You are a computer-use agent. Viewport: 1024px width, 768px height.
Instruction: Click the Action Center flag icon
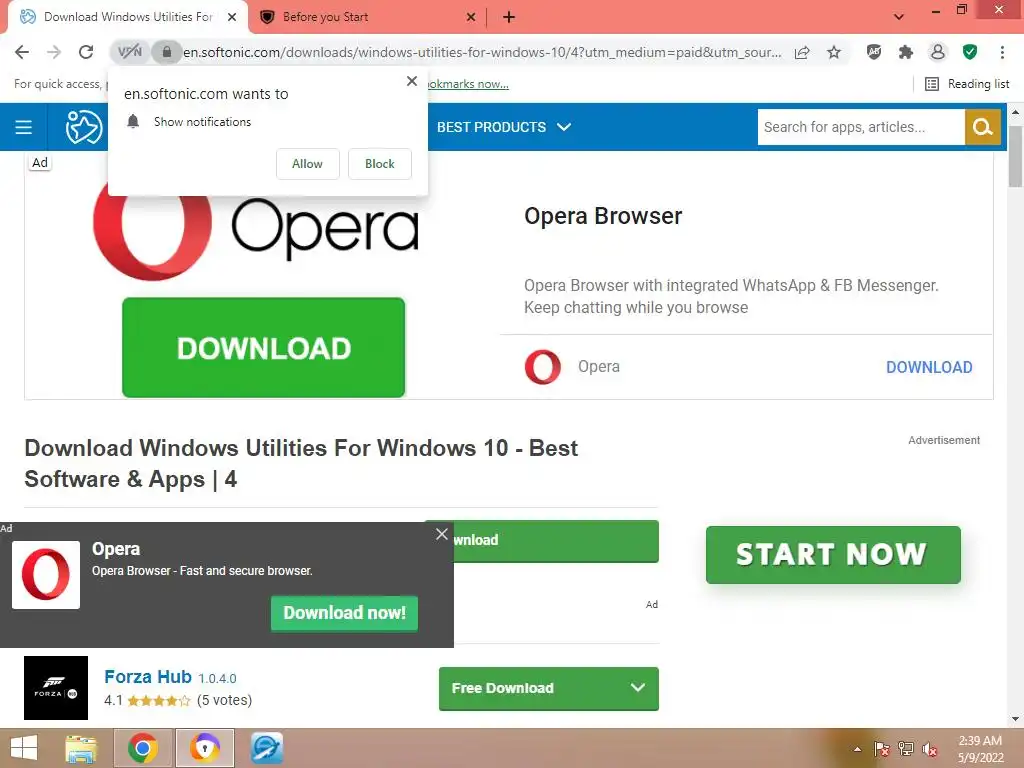pyautogui.click(x=882, y=749)
